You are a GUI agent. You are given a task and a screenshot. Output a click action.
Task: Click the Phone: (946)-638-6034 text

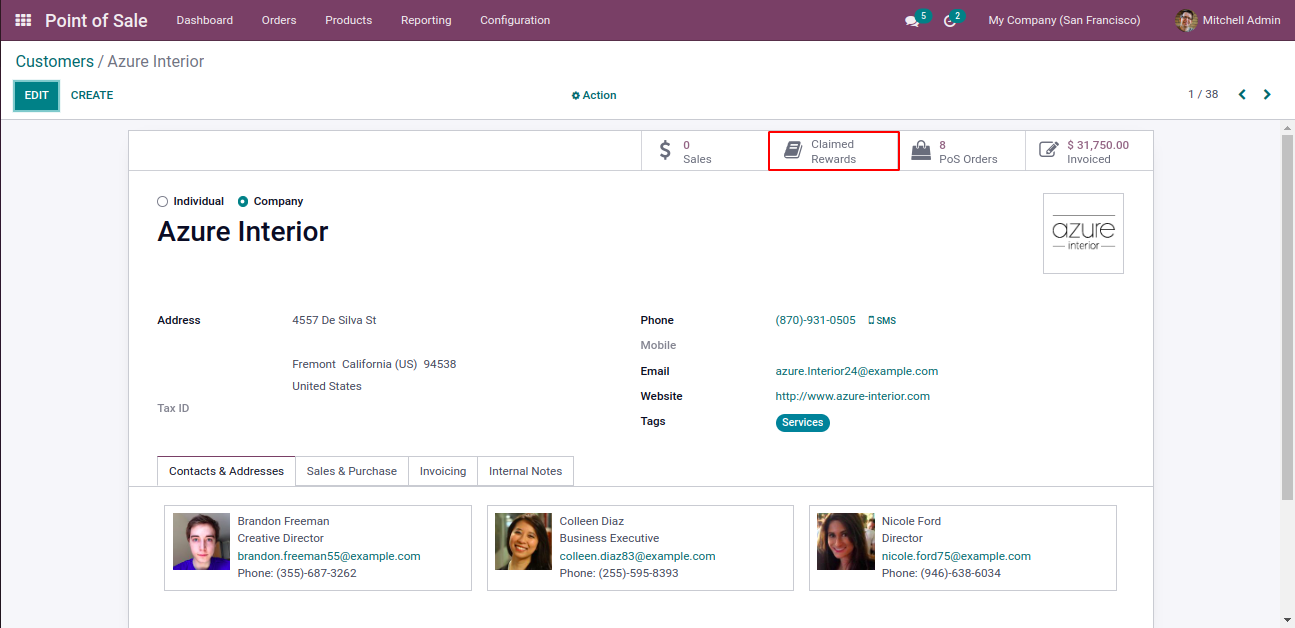941,574
